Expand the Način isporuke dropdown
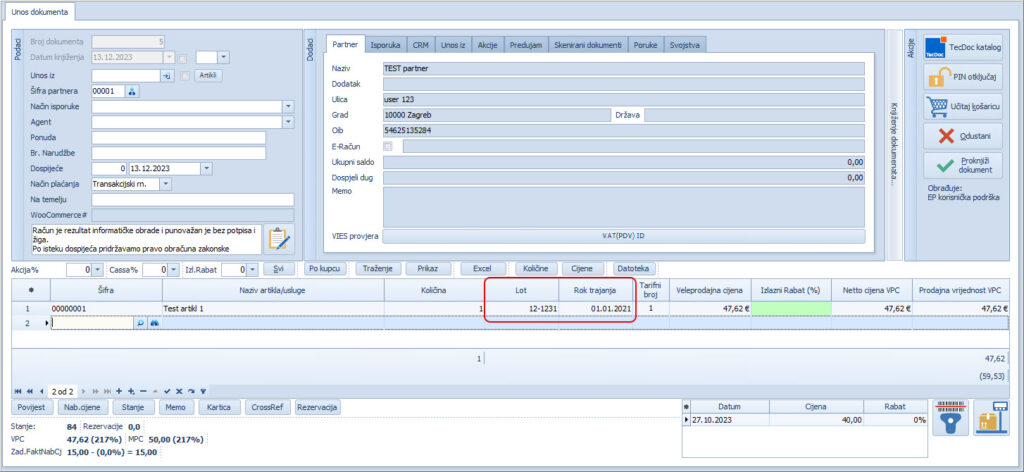Screen dimensions: 1024x472 (288, 106)
